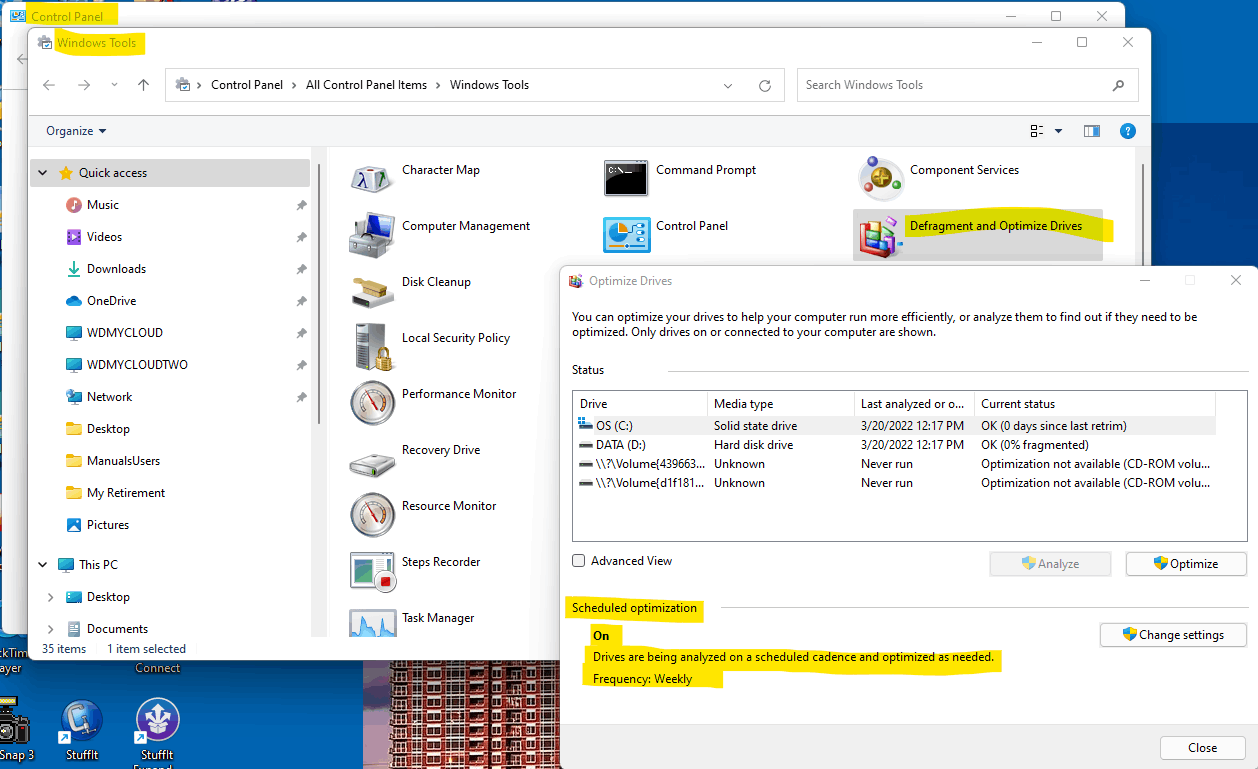
Task: Click Close button in Optimize Drives
Action: tap(1203, 748)
